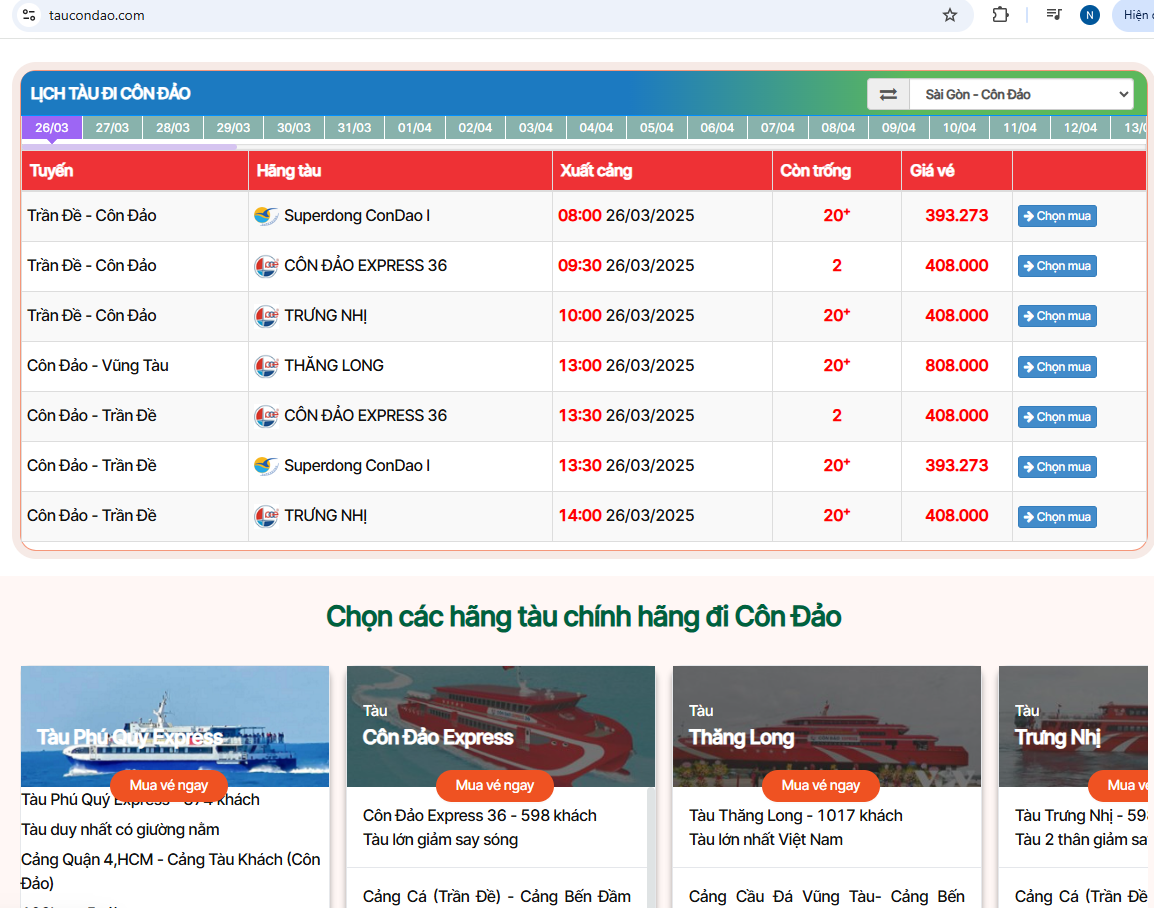Show schedule for 09/04

click(x=899, y=127)
